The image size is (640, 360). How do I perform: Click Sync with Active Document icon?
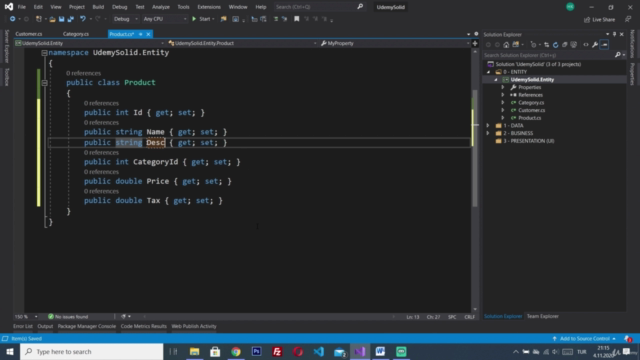coord(547,45)
